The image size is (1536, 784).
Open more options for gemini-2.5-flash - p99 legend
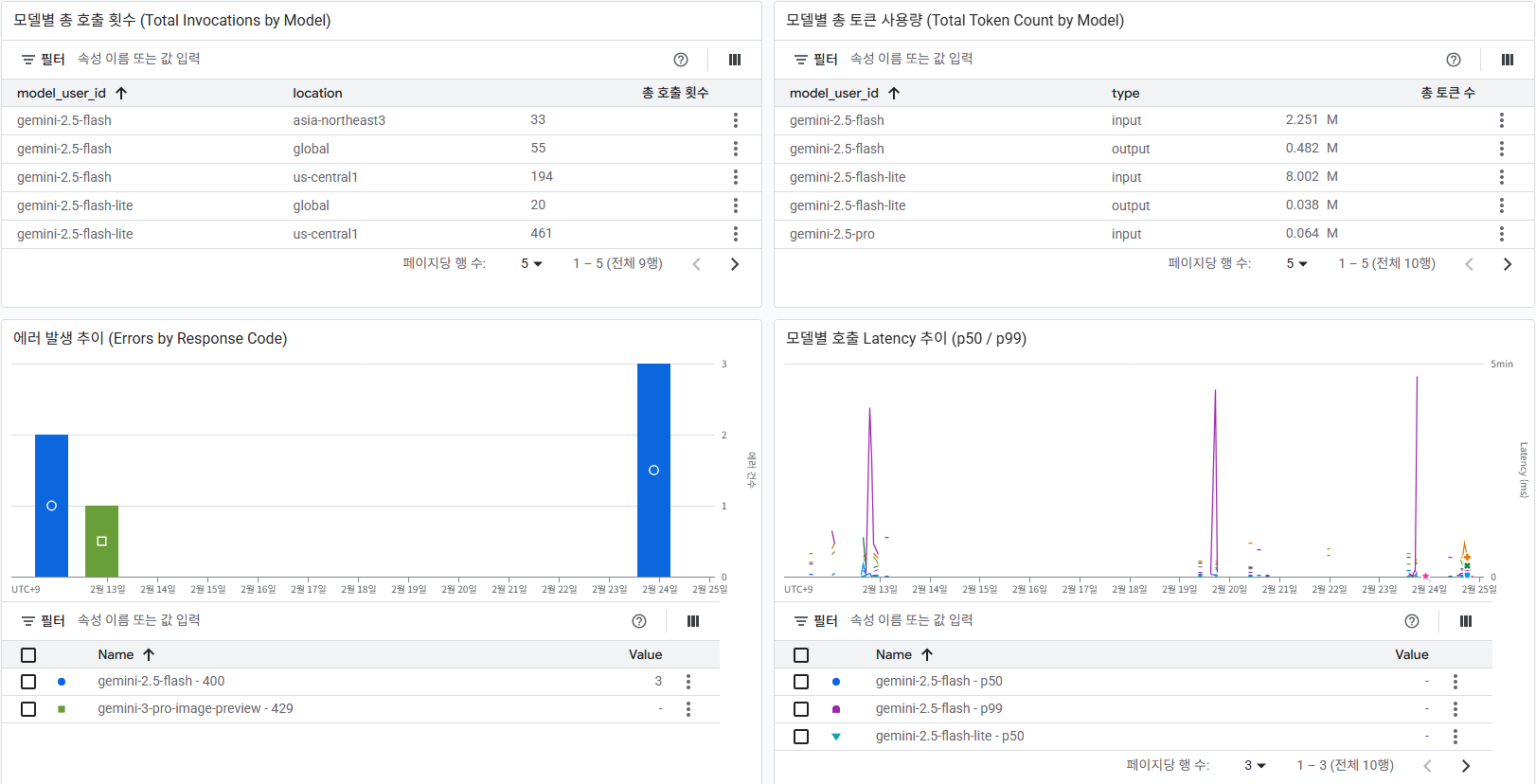(x=1456, y=709)
